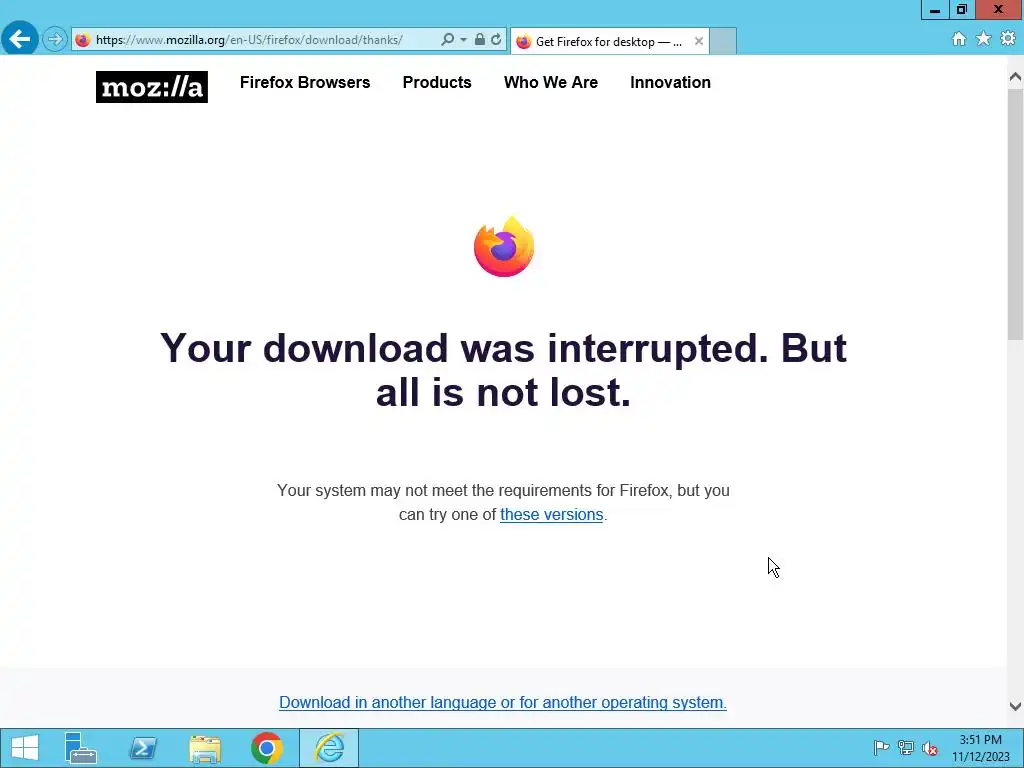Go to the IE home page icon
1024x768 pixels.
[x=959, y=39]
